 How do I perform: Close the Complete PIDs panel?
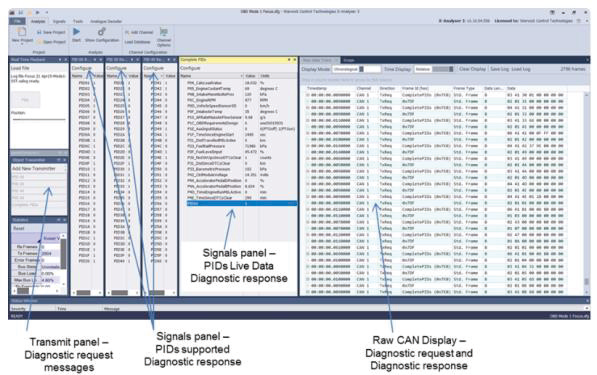(294, 60)
